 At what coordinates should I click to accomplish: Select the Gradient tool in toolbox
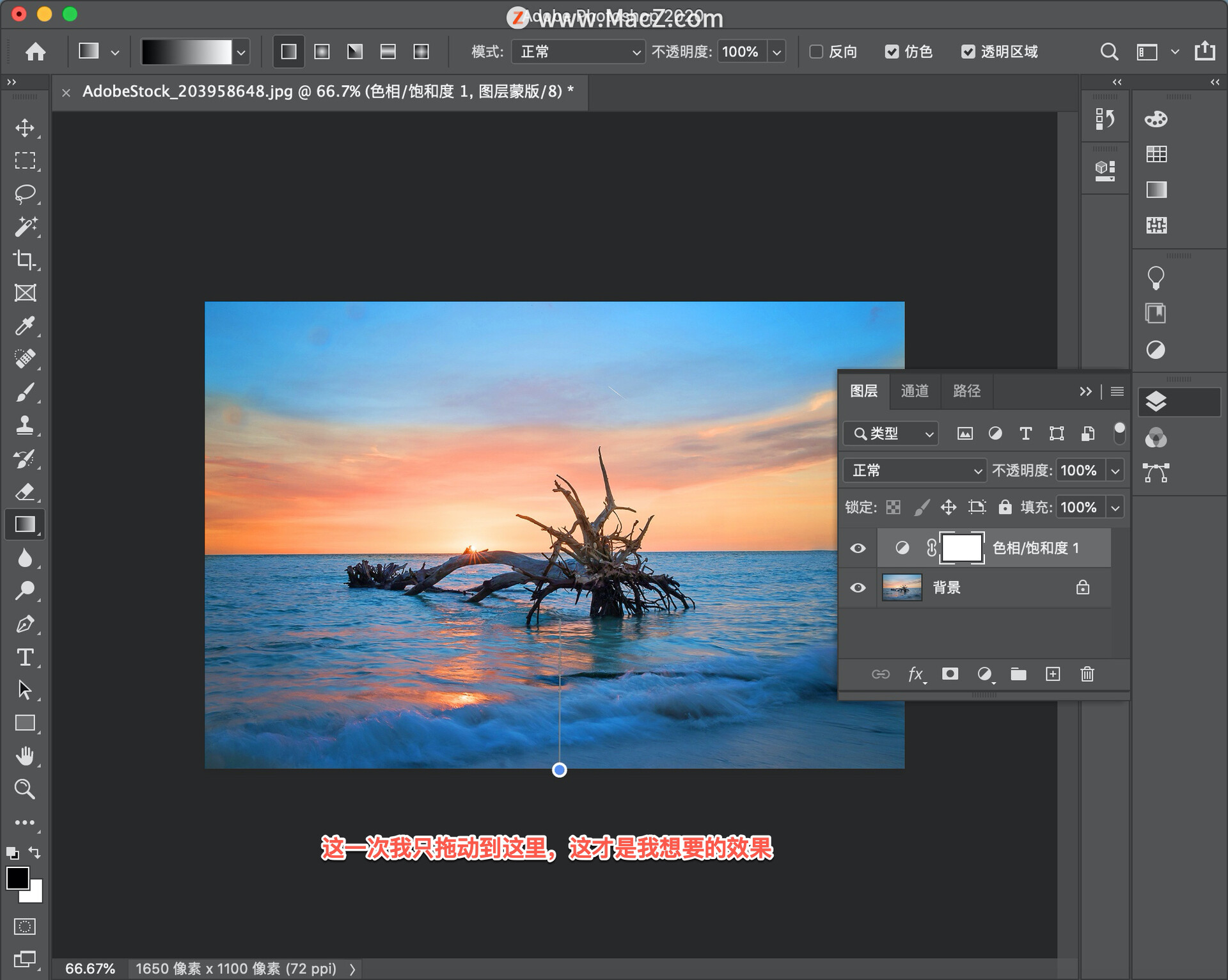(25, 525)
